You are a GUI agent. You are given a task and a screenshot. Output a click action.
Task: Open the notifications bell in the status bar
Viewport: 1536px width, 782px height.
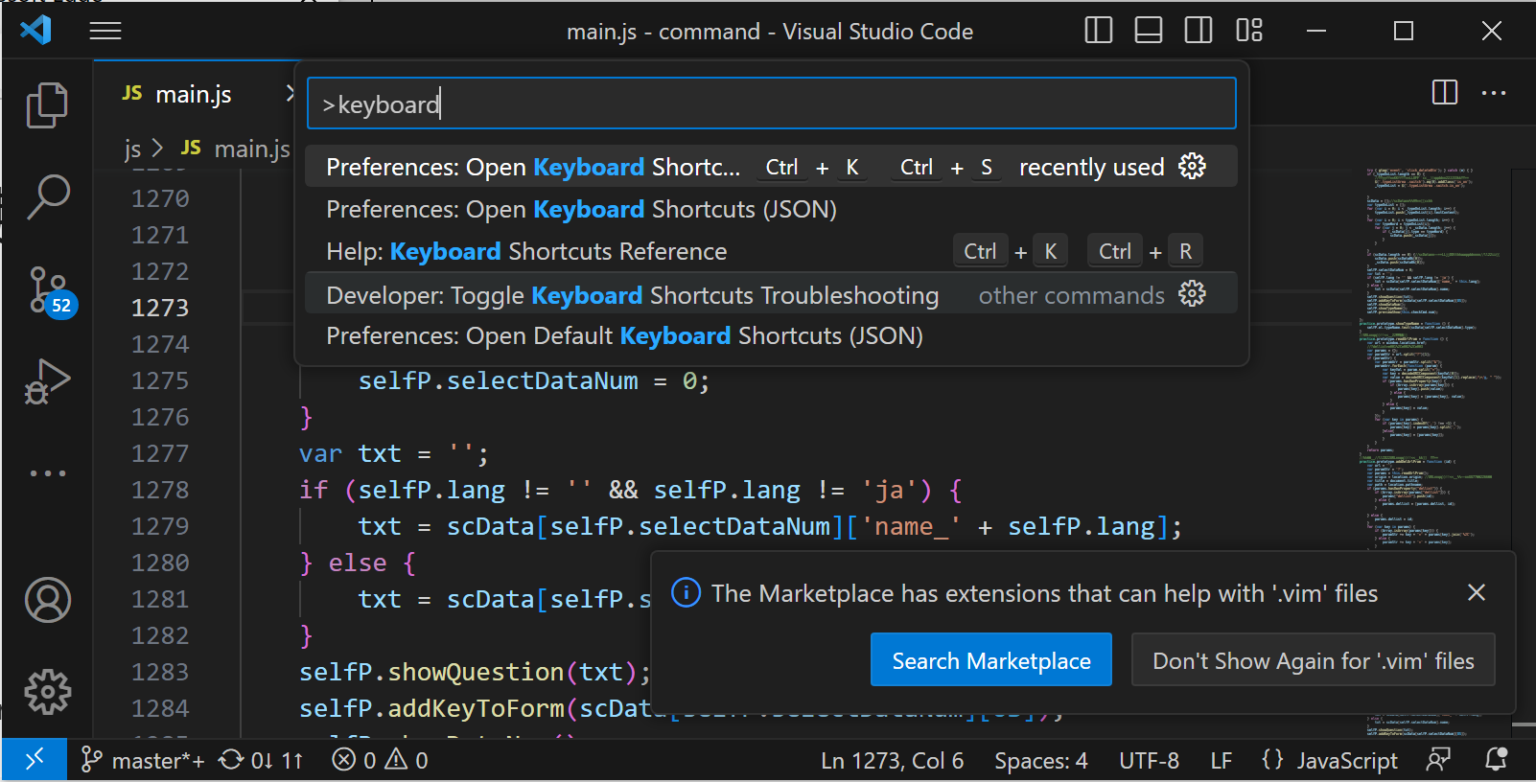(1496, 760)
